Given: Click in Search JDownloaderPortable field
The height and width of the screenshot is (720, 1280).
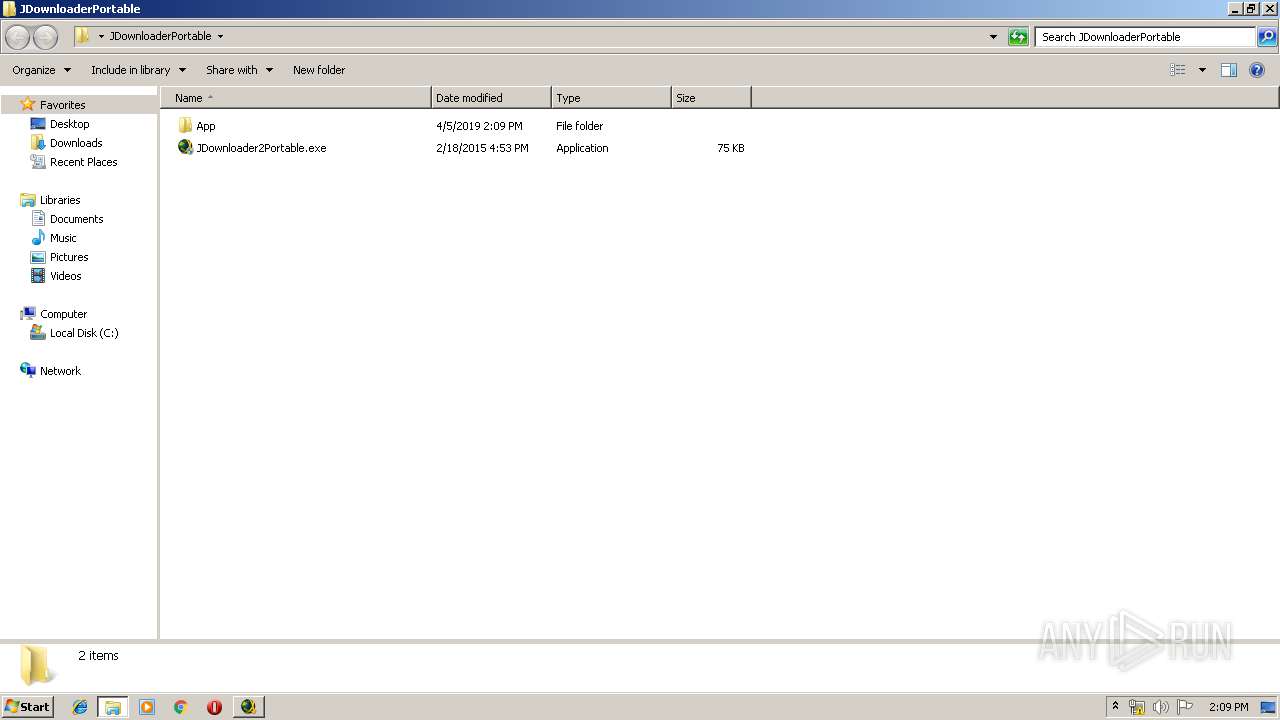Looking at the screenshot, I should 1144,37.
